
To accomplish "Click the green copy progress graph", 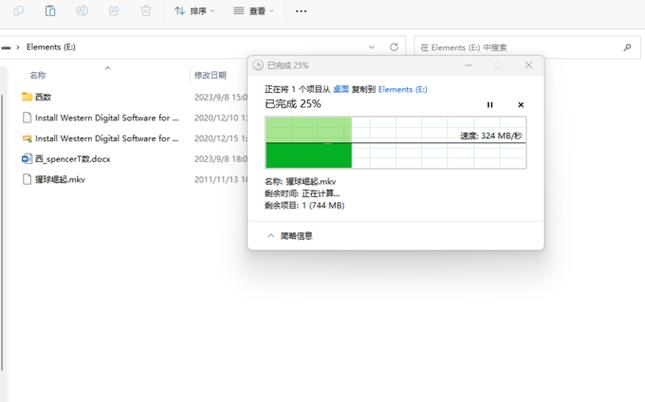I will 396,143.
